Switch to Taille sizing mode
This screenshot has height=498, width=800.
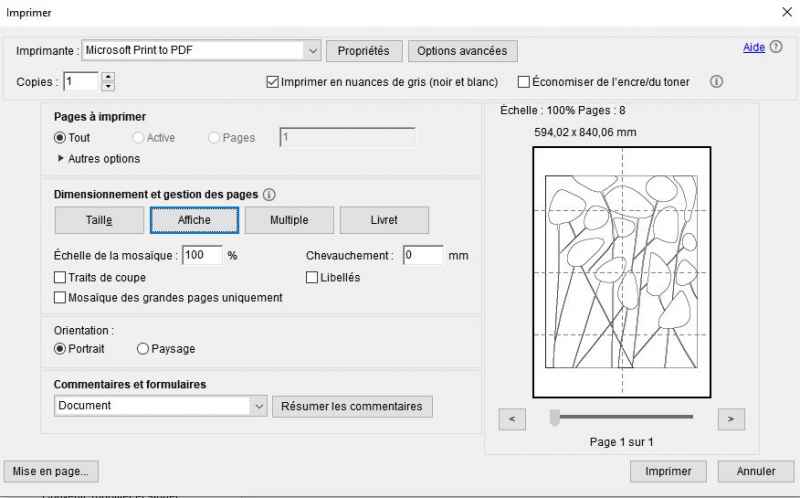tap(99, 220)
